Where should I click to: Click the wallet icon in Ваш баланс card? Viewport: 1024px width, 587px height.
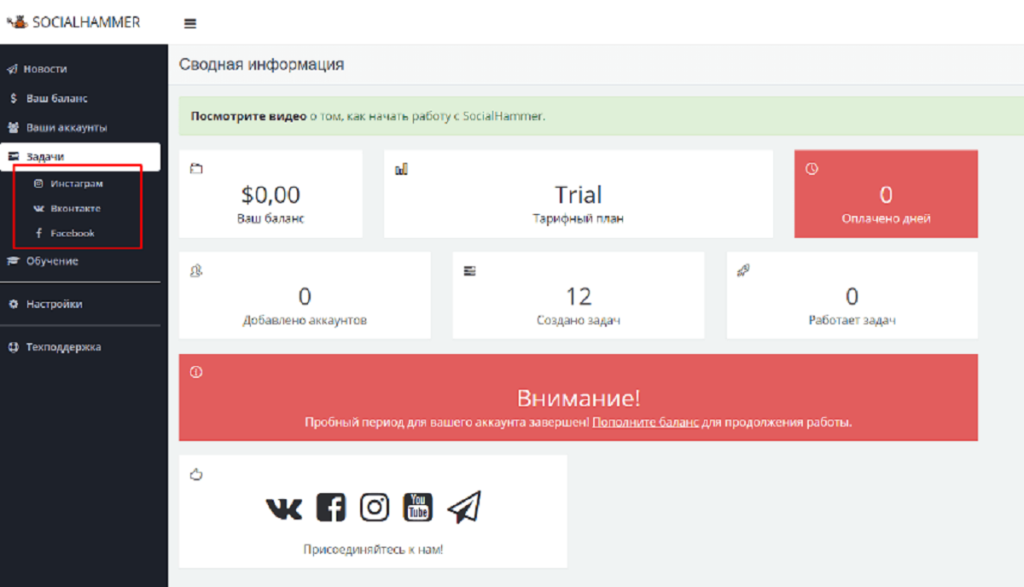[x=196, y=169]
